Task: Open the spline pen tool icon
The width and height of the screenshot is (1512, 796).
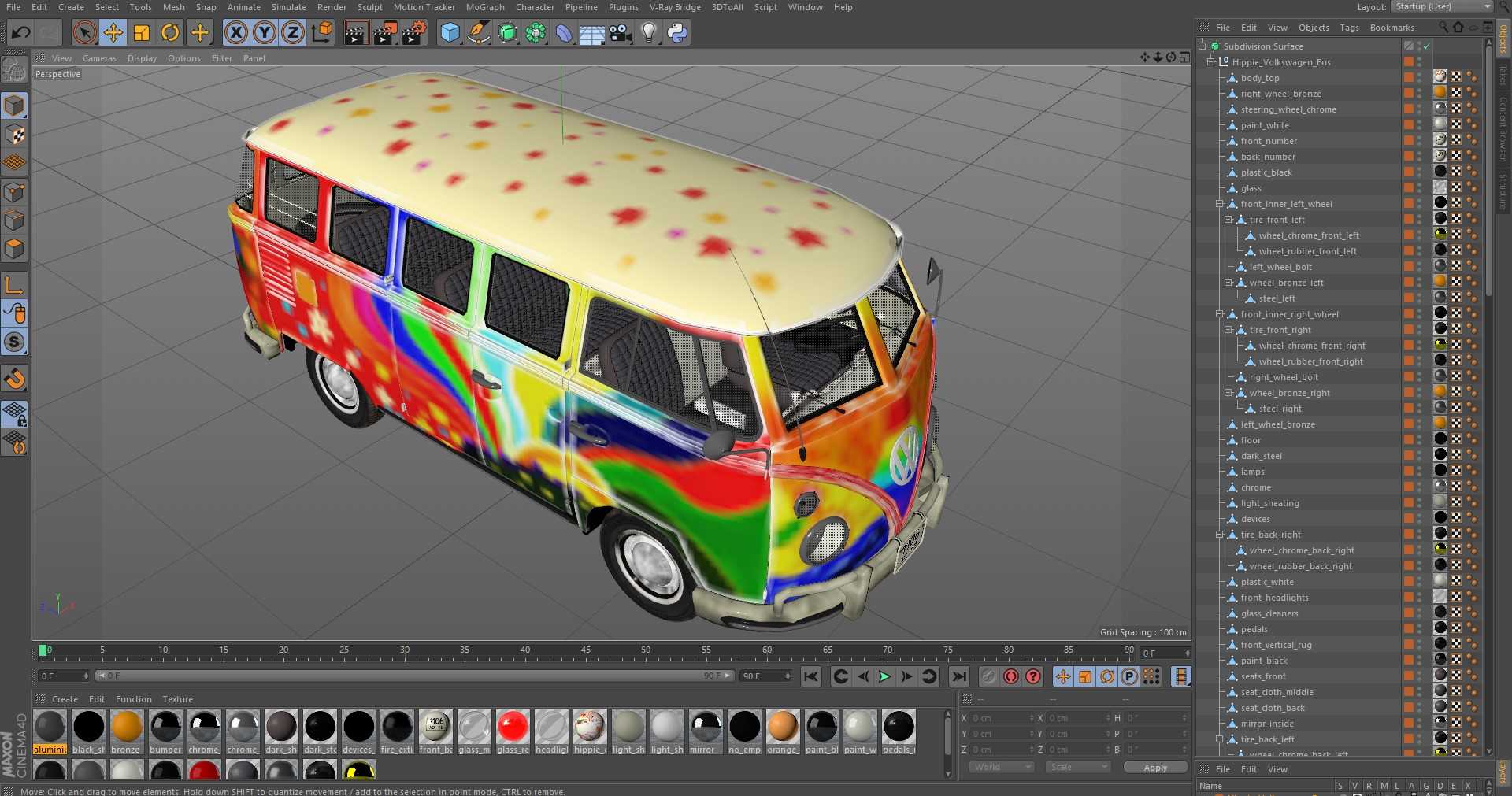Action: coord(478,32)
